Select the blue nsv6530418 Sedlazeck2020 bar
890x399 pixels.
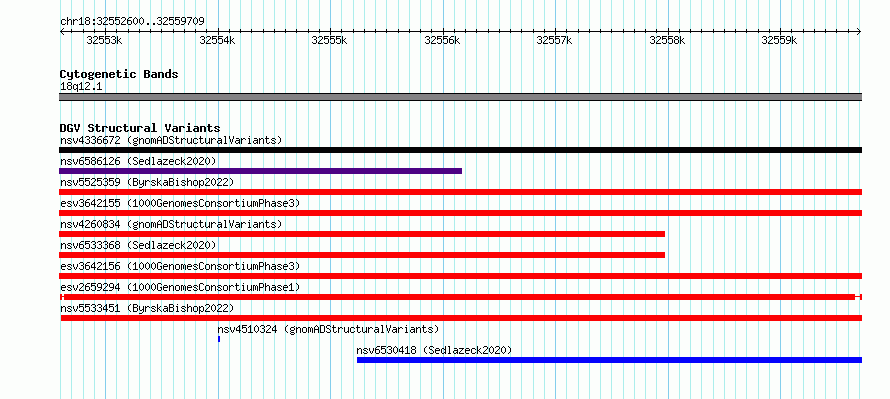click(x=610, y=360)
